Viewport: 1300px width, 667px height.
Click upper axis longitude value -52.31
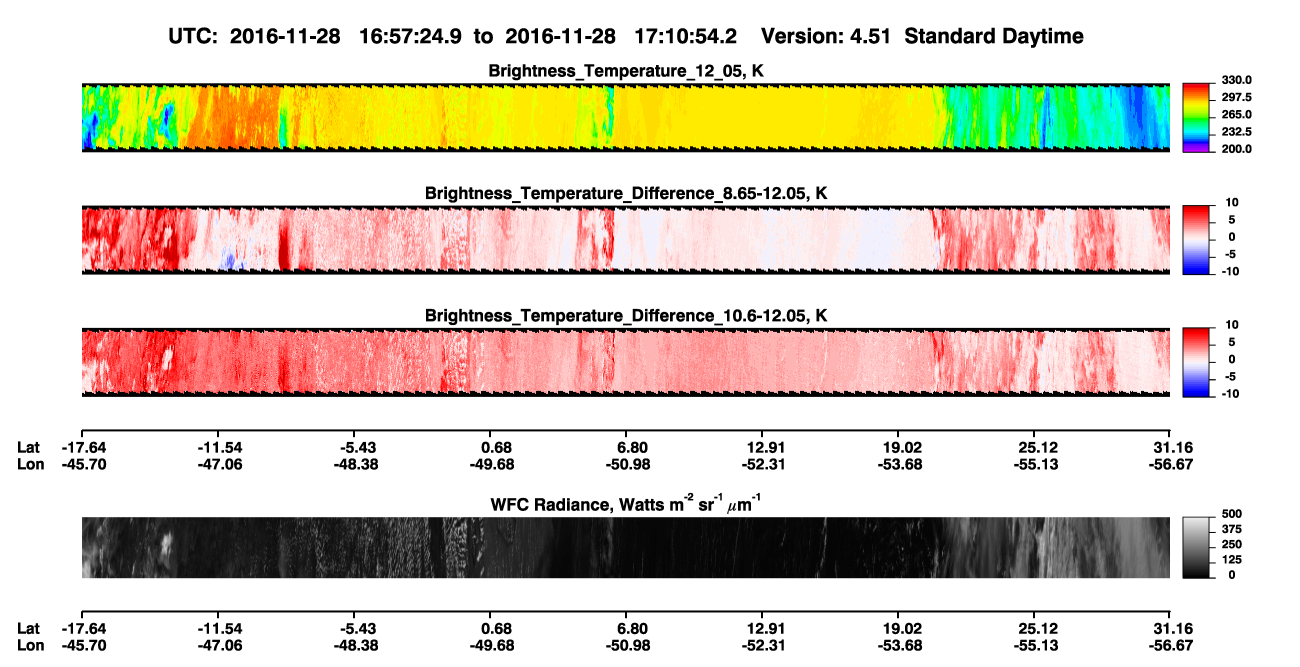(x=763, y=463)
